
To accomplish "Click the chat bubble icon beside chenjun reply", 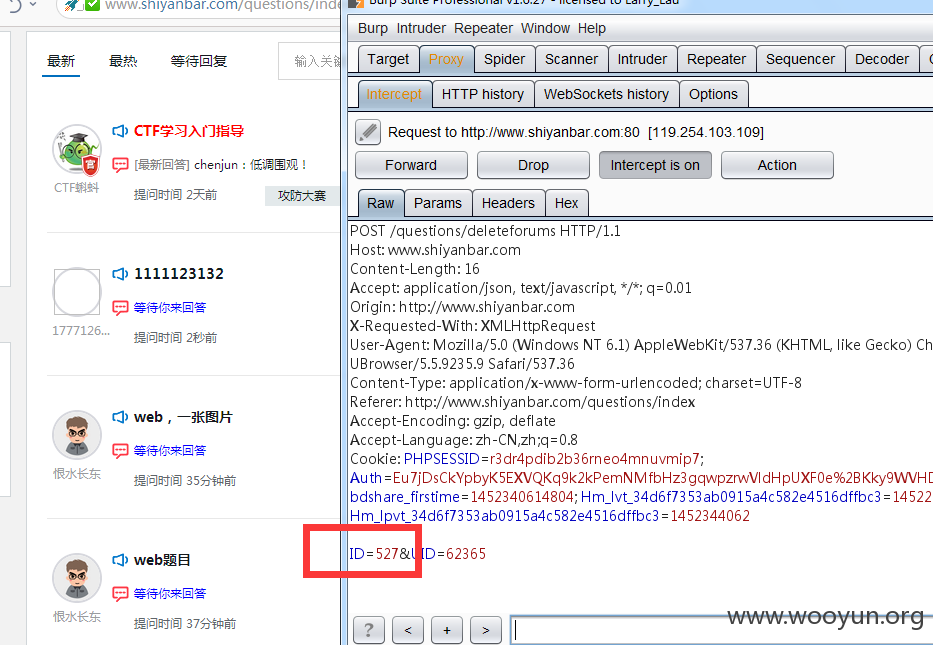I will 120,165.
